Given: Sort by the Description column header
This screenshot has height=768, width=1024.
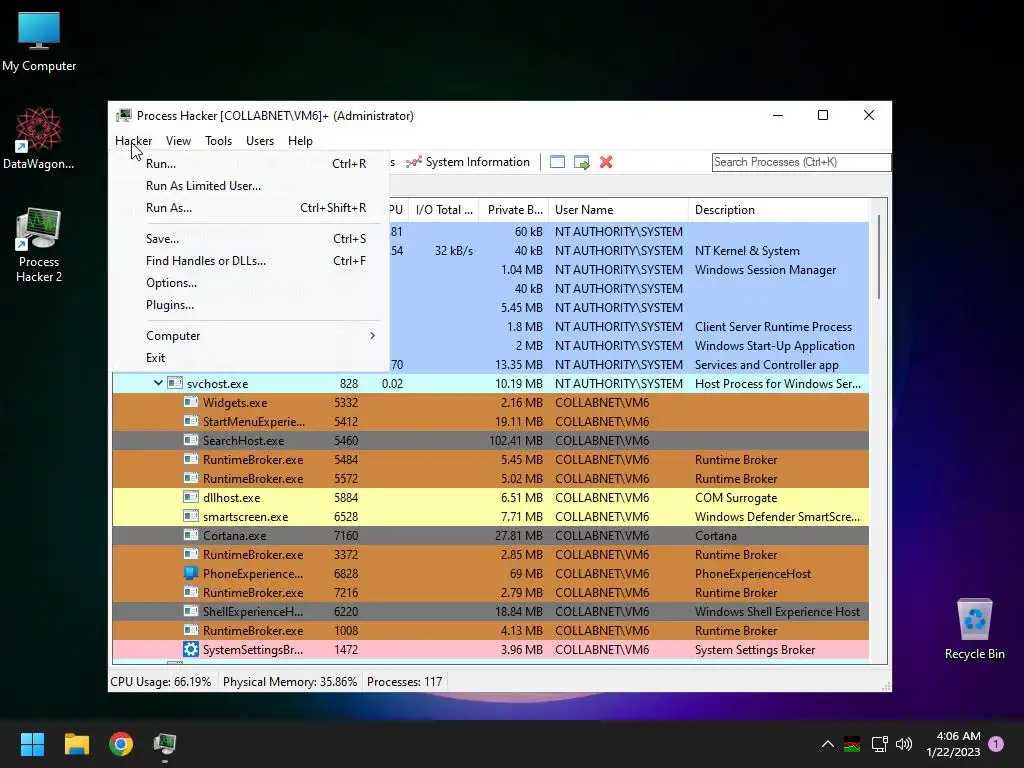Looking at the screenshot, I should click(778, 210).
